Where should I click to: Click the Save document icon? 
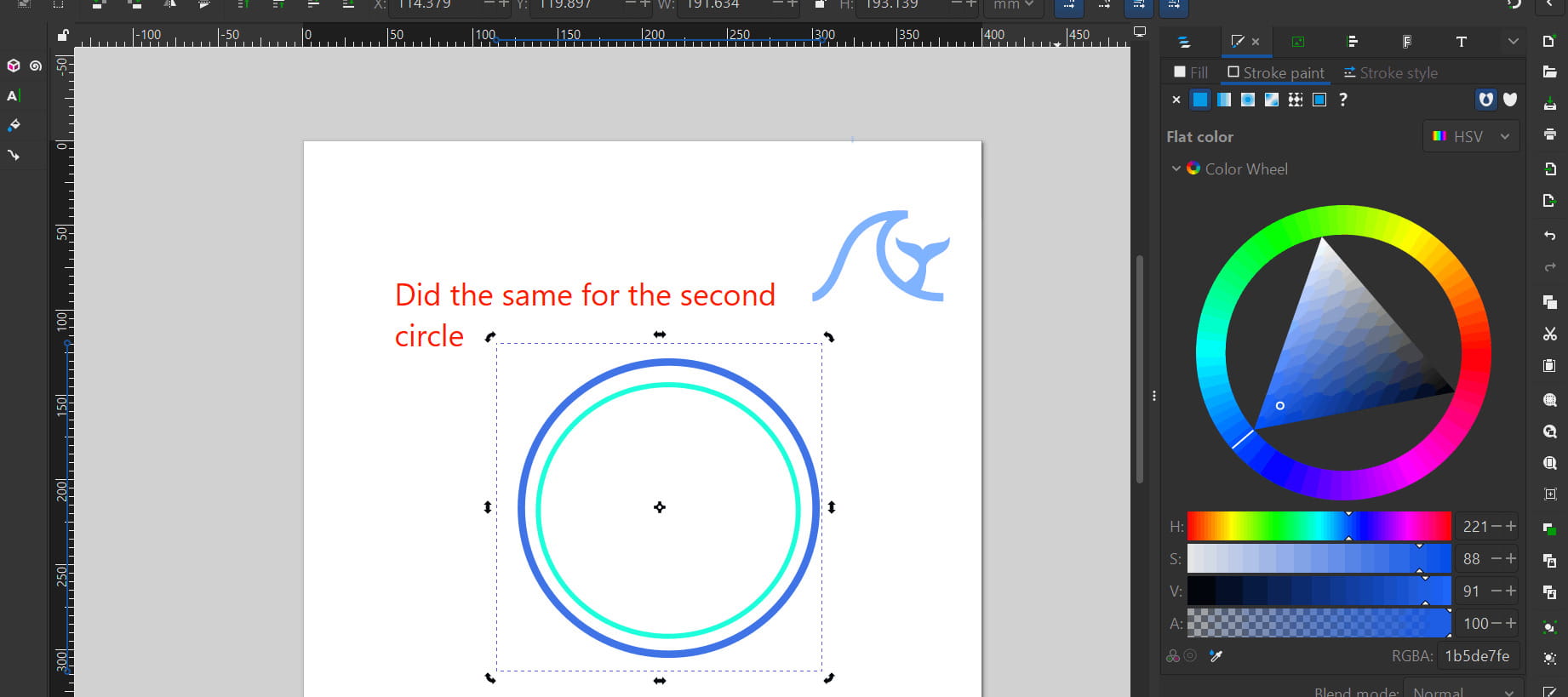(x=1549, y=104)
